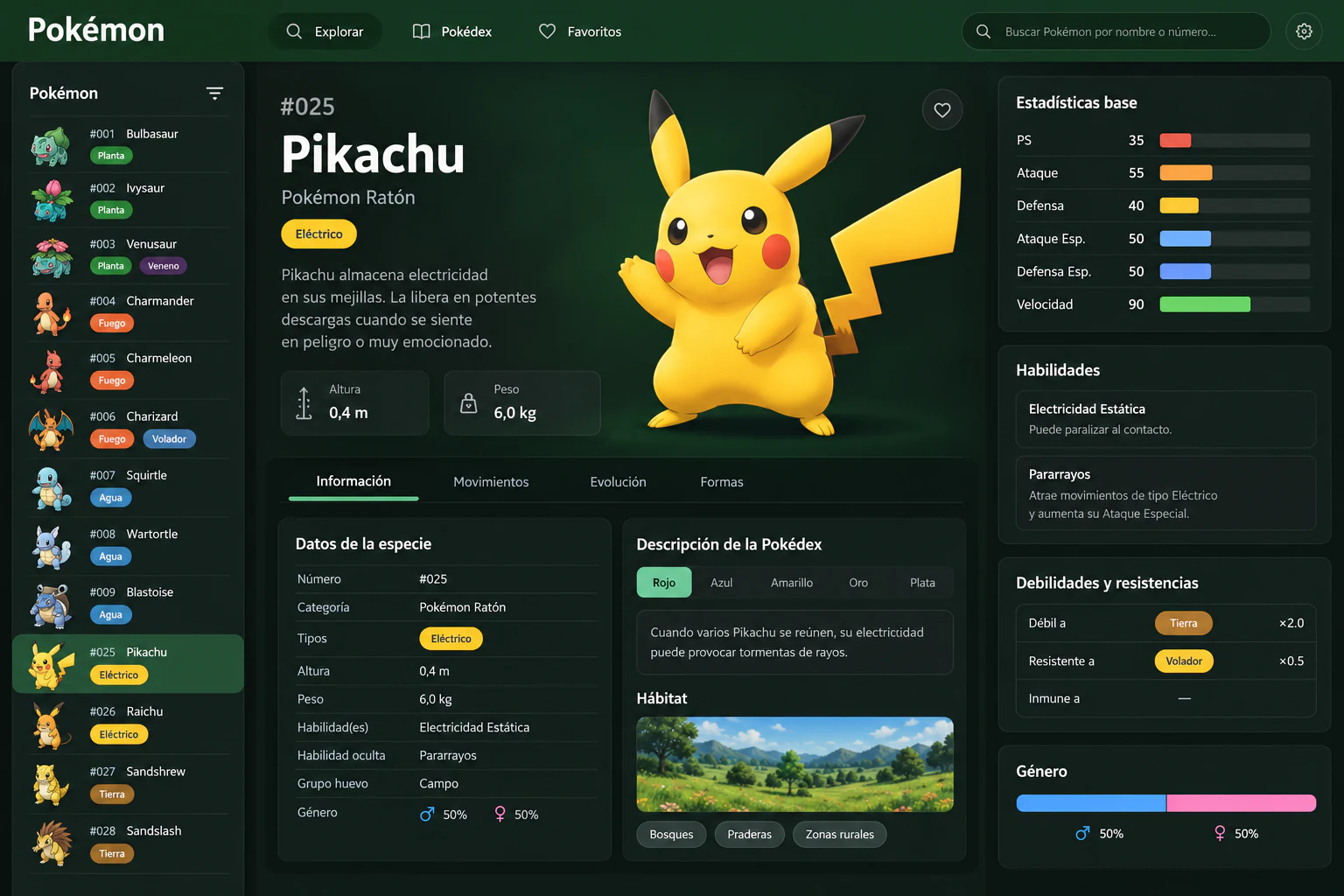Click the Ataque orange stat bar

click(x=1186, y=173)
